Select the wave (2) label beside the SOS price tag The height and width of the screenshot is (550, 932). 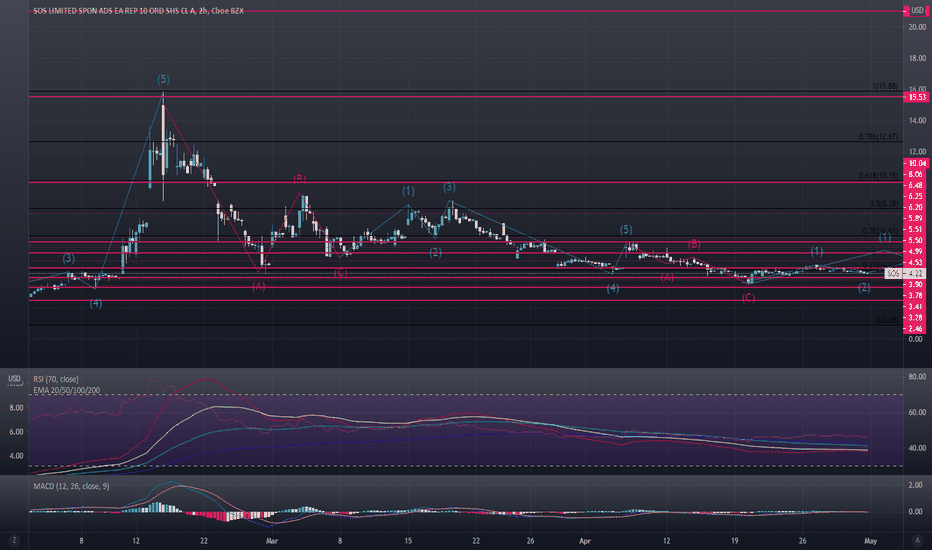864,287
